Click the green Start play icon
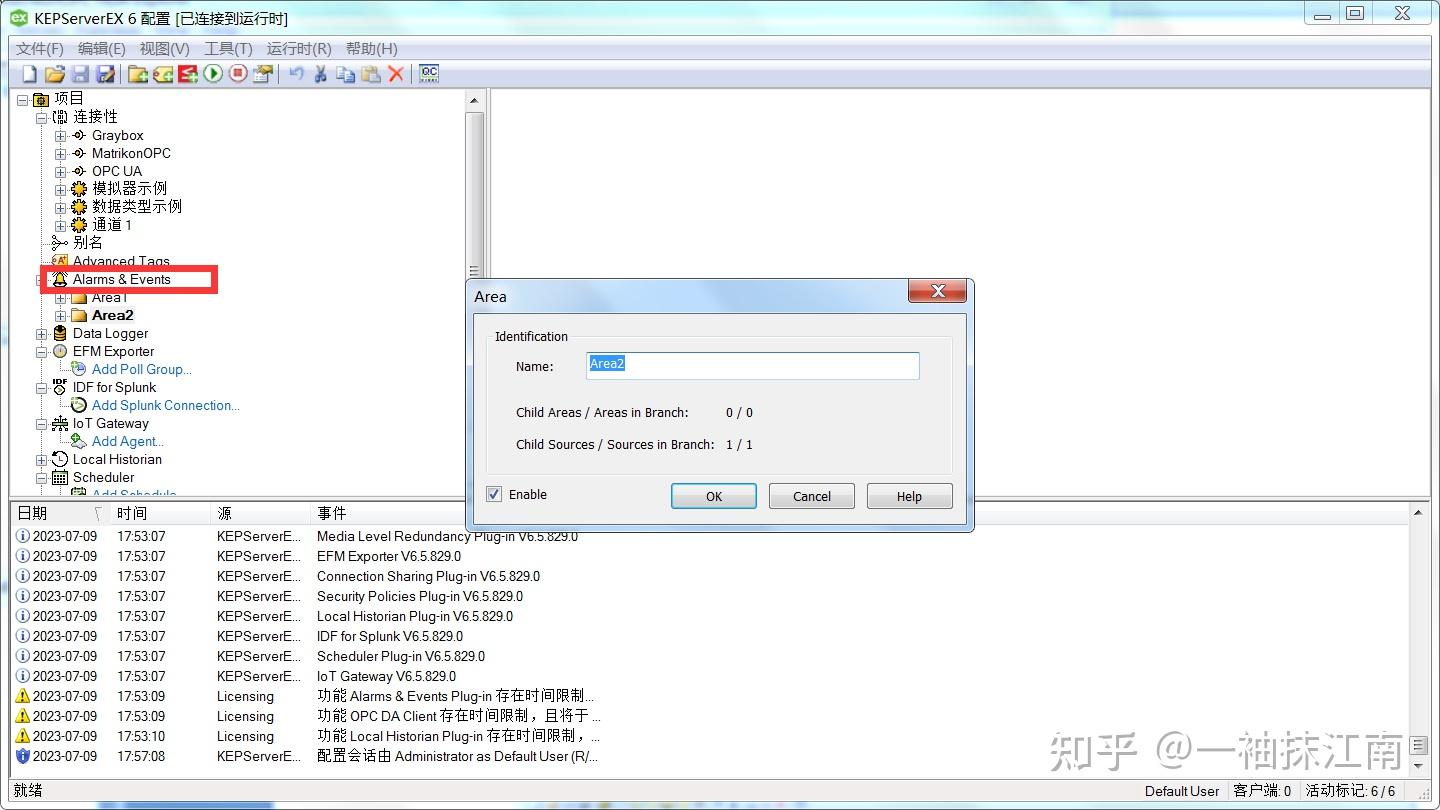1440x810 pixels. 213,74
